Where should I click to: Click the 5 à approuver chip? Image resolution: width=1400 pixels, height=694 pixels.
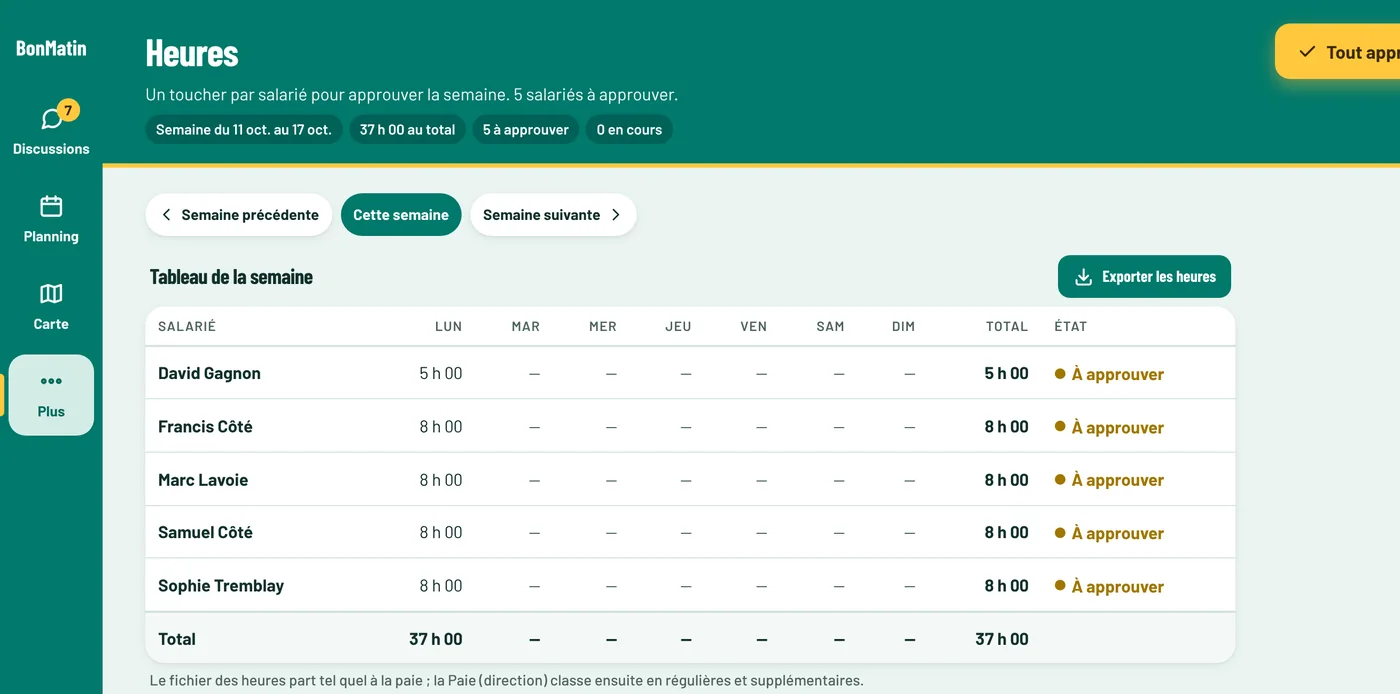pos(526,130)
